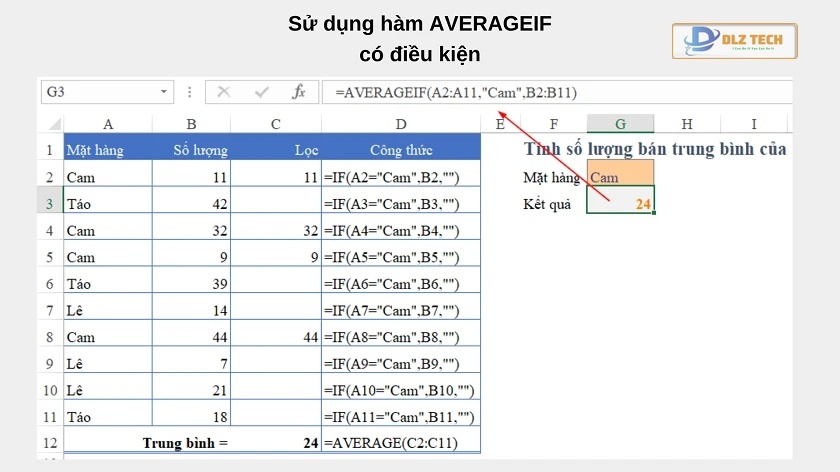Click the Cancel X icon in formula bar
The width and height of the screenshot is (840, 472).
[x=224, y=92]
